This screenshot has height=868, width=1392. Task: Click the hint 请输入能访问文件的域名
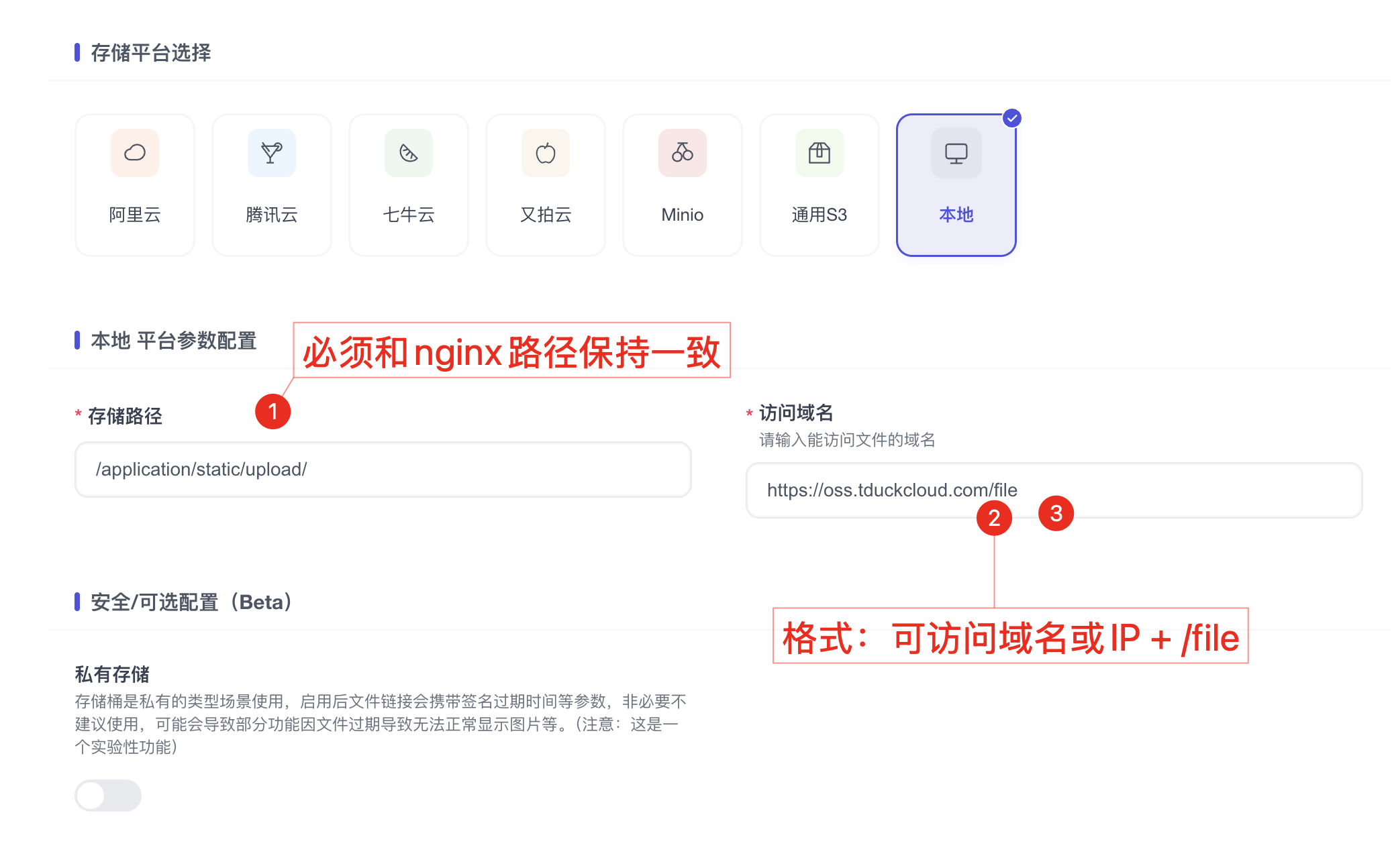coord(847,440)
